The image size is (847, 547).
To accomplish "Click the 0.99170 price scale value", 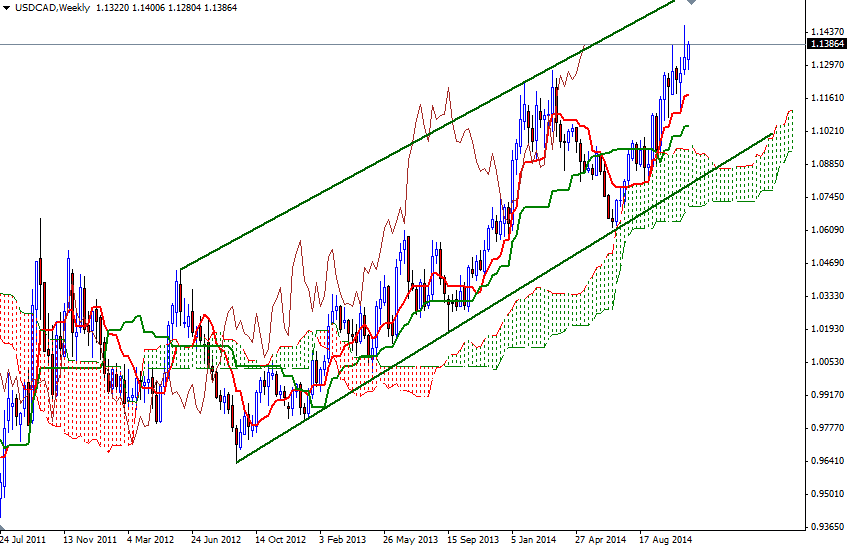I will (827, 395).
